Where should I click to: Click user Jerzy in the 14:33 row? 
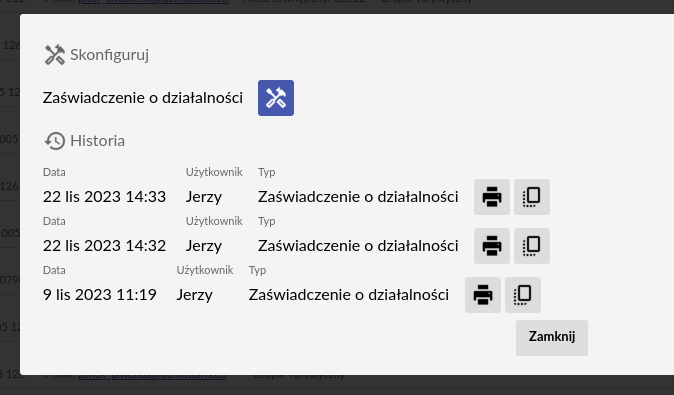[204, 197]
